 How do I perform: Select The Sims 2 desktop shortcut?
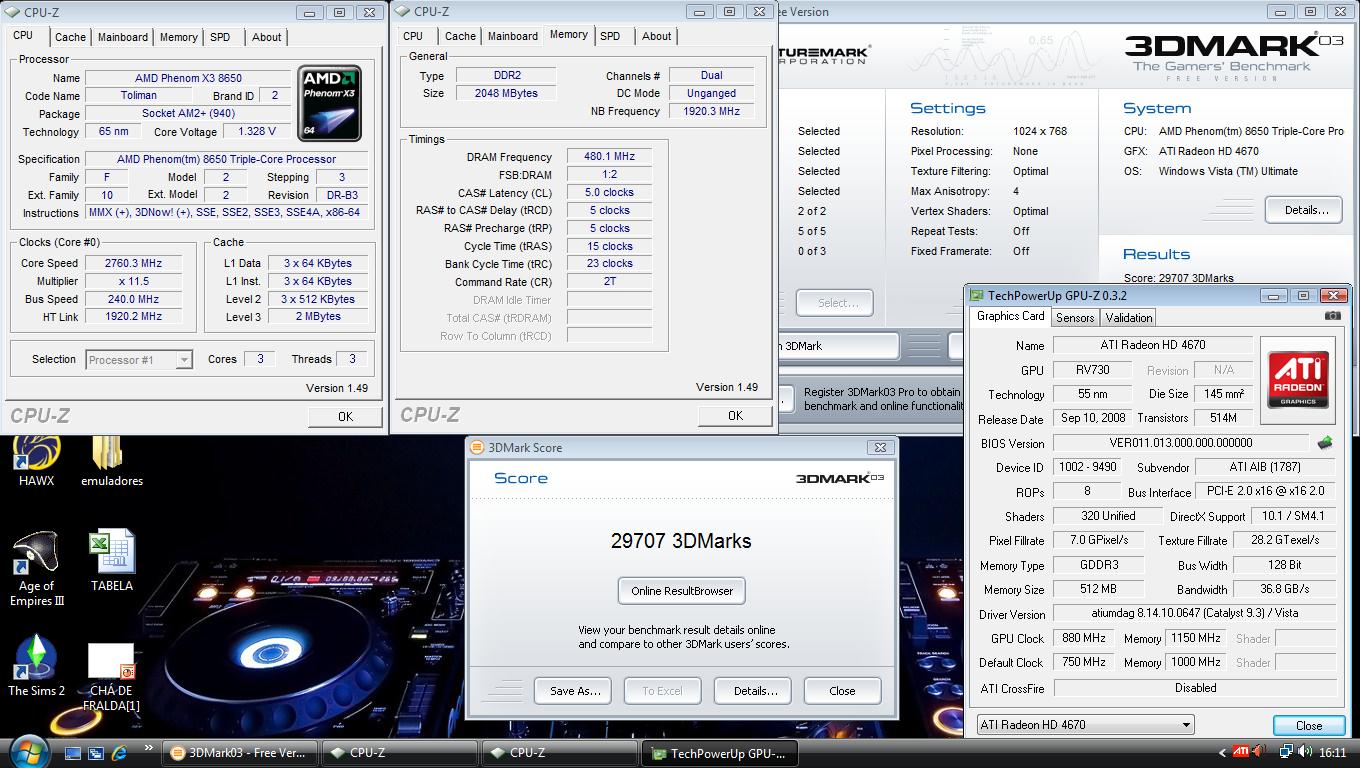coord(36,667)
